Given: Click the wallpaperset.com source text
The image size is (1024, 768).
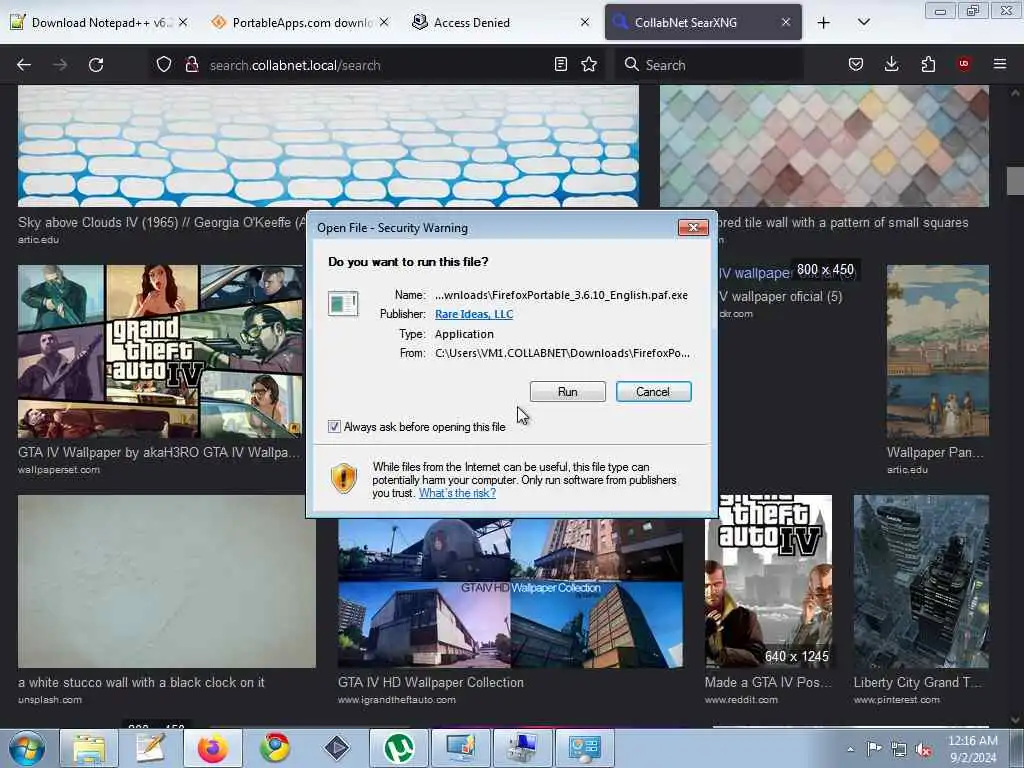Looking at the screenshot, I should (59, 470).
